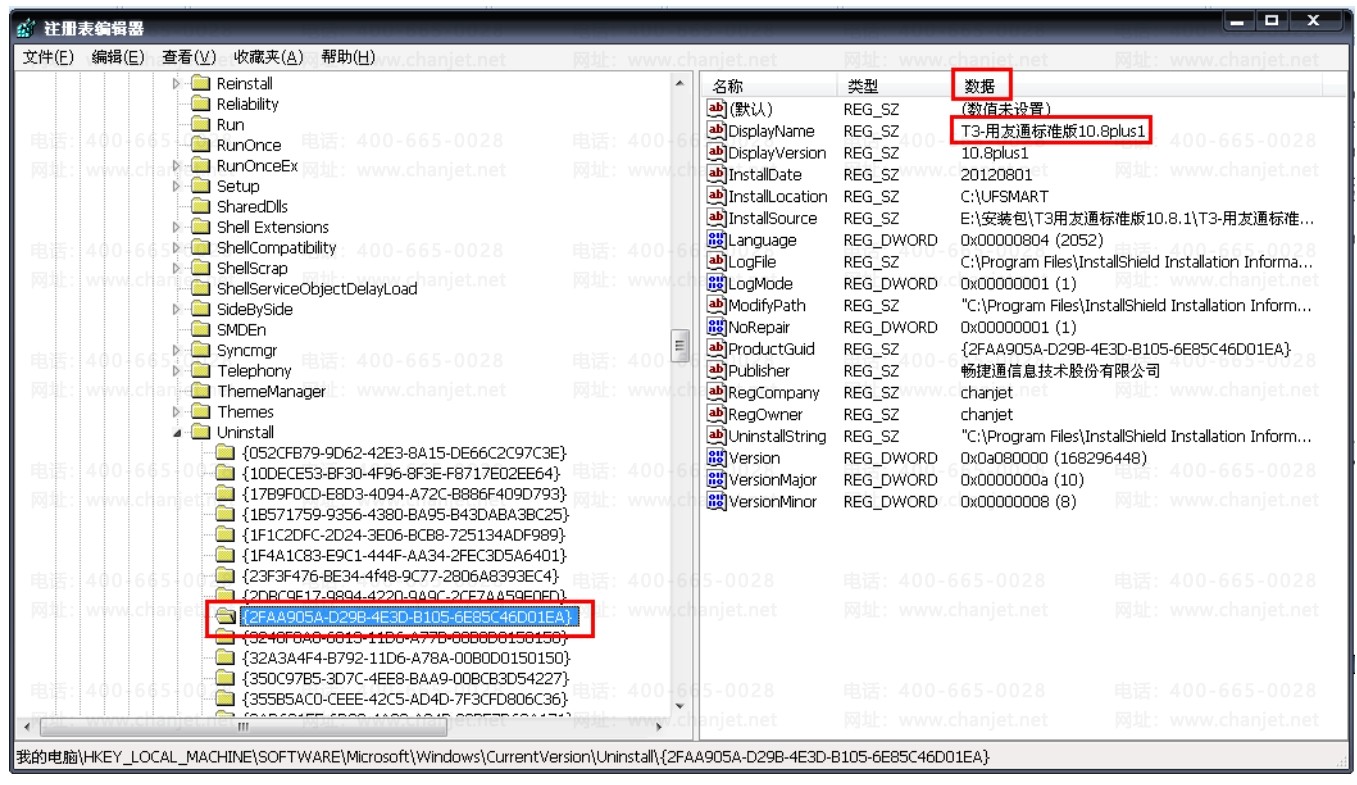Select key {350C97B5-3D7C-4EE8-BAA9-00BCB3D54227}

tap(405, 678)
